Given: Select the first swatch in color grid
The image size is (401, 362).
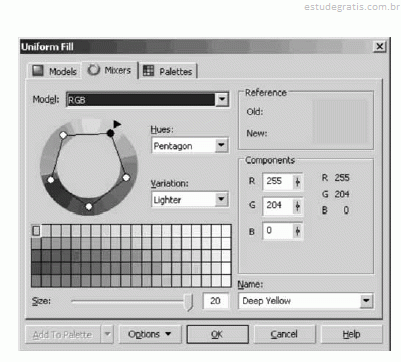Looking at the screenshot, I should click(x=36, y=231).
